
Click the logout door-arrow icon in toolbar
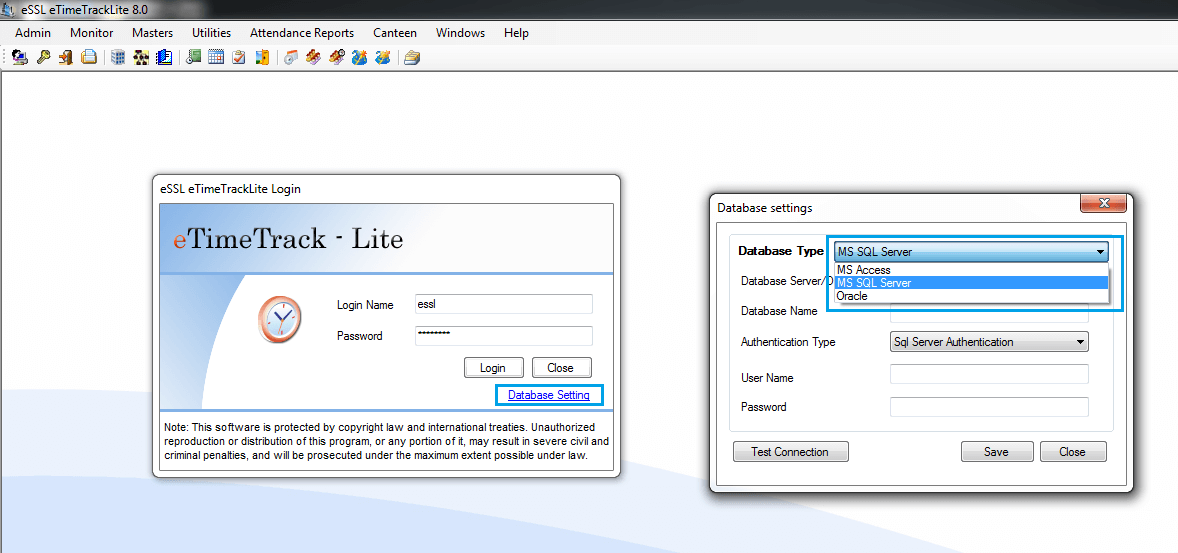[x=66, y=57]
